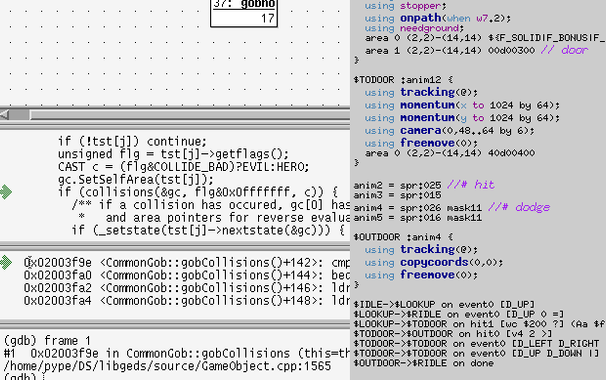The width and height of the screenshot is (606, 380).
Task: Click 'area 0' line with $(F_SOLID|F_BONUS
Action: [485, 38]
